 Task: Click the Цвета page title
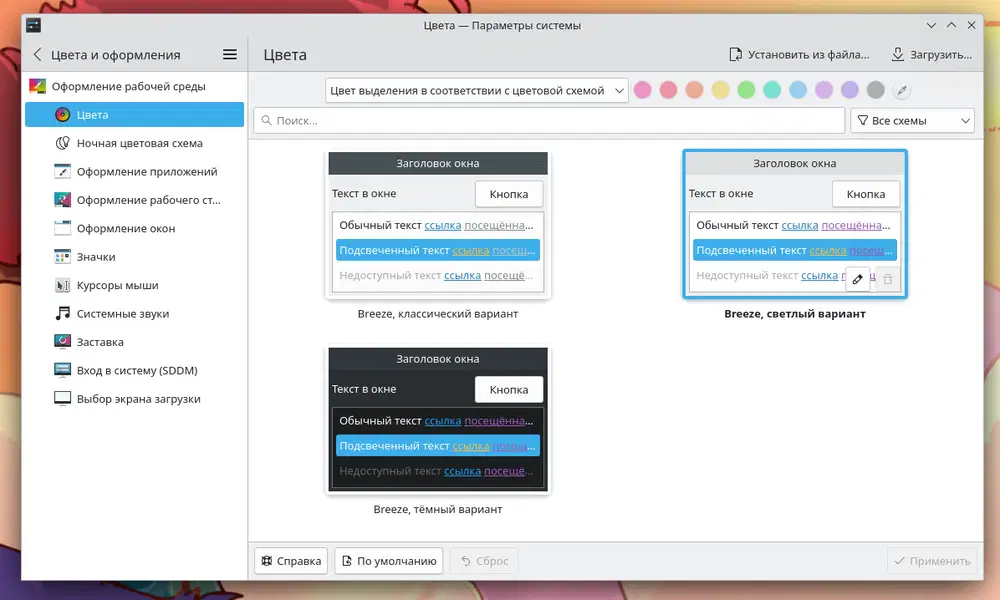pos(285,55)
